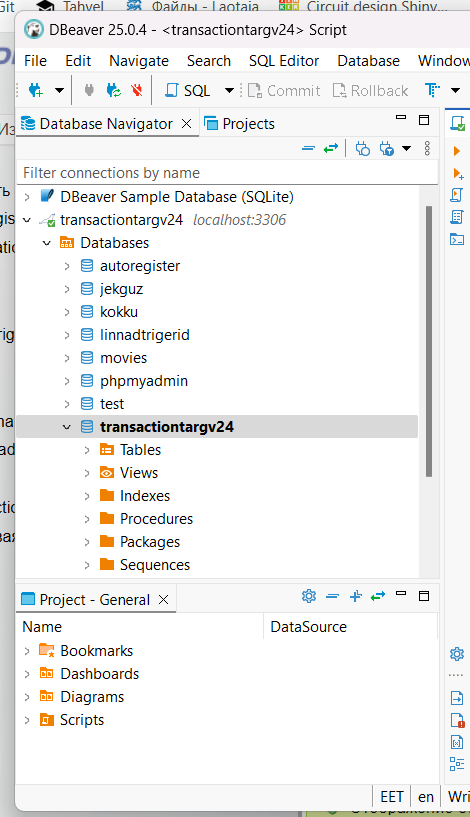This screenshot has width=470, height=817.
Task: Open the SQL Editor menu
Action: [x=284, y=61]
